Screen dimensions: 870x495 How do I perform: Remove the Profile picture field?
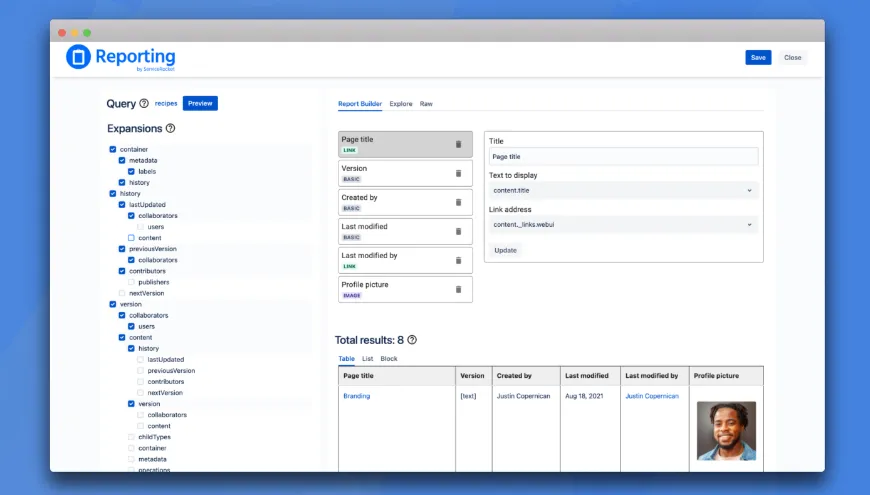point(458,289)
